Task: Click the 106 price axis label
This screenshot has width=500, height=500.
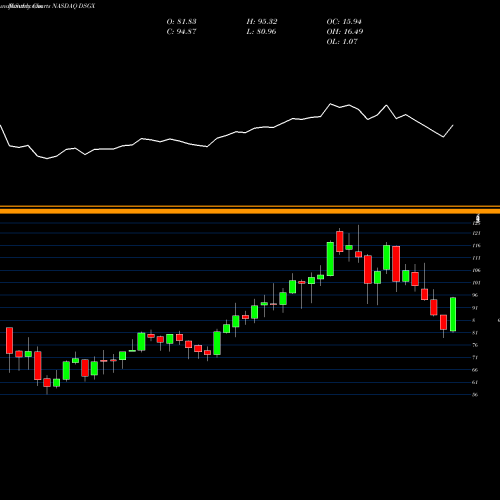Action: (476, 270)
